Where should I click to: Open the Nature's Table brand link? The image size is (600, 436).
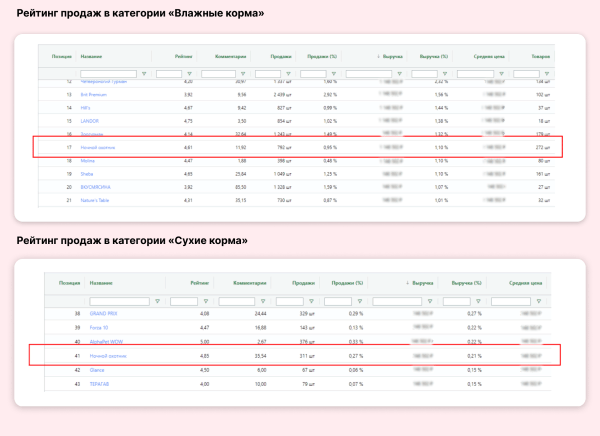pos(95,200)
